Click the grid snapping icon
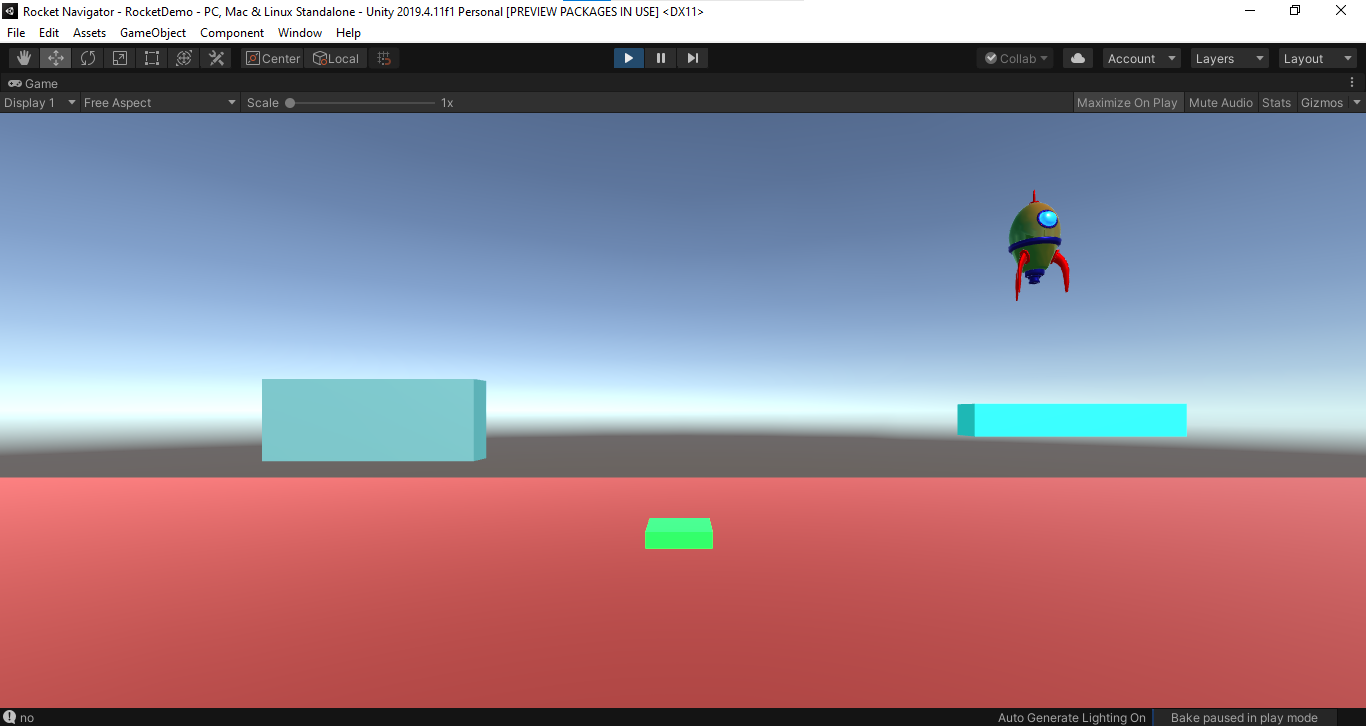 384,58
